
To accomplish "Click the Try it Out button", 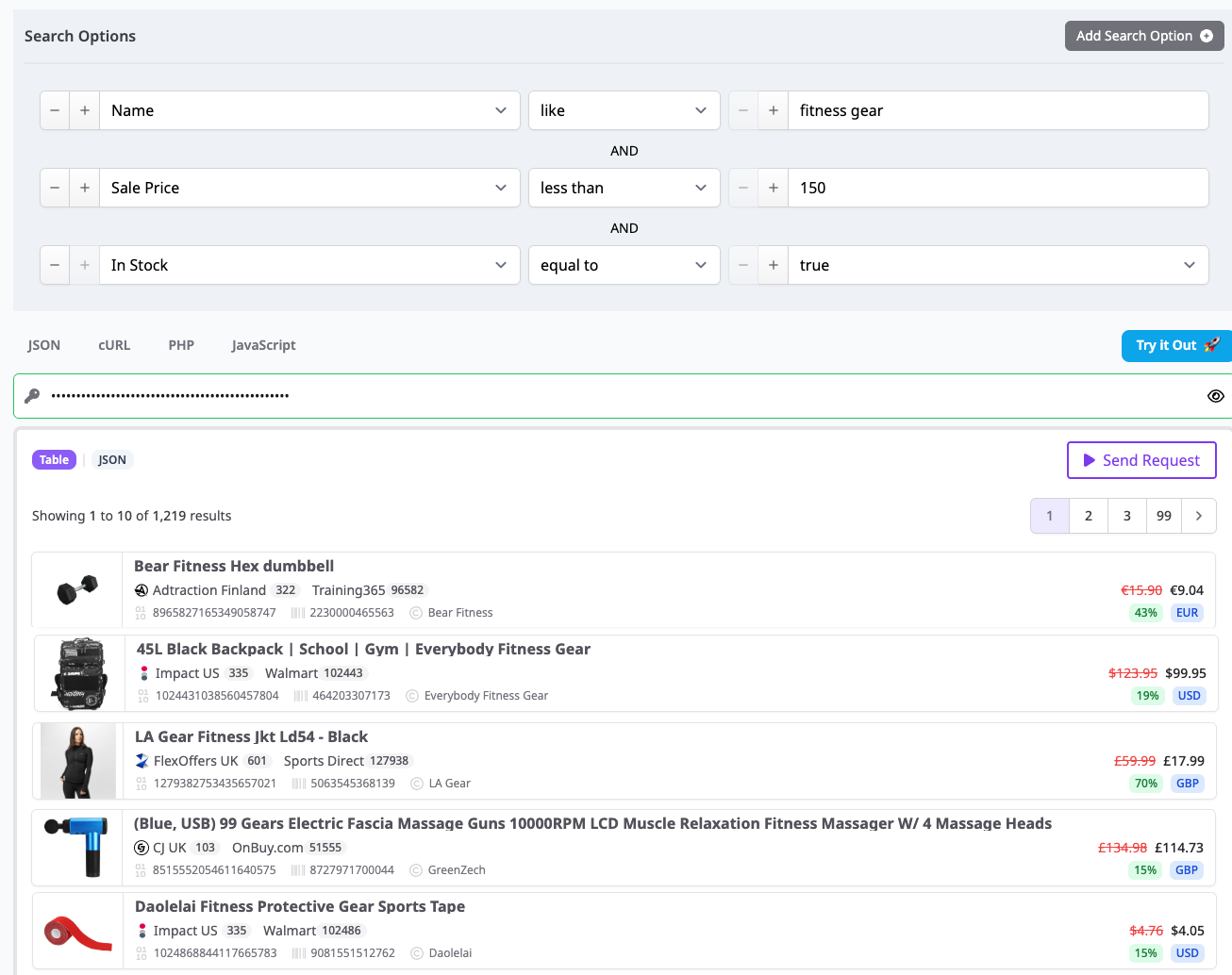I will [1176, 345].
